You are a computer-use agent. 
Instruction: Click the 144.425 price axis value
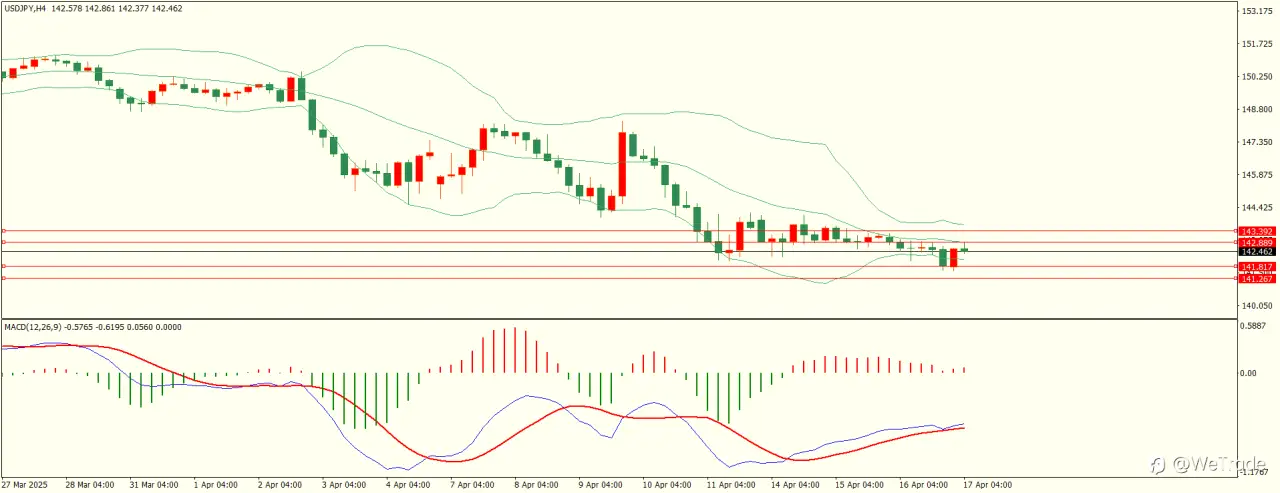(1256, 207)
